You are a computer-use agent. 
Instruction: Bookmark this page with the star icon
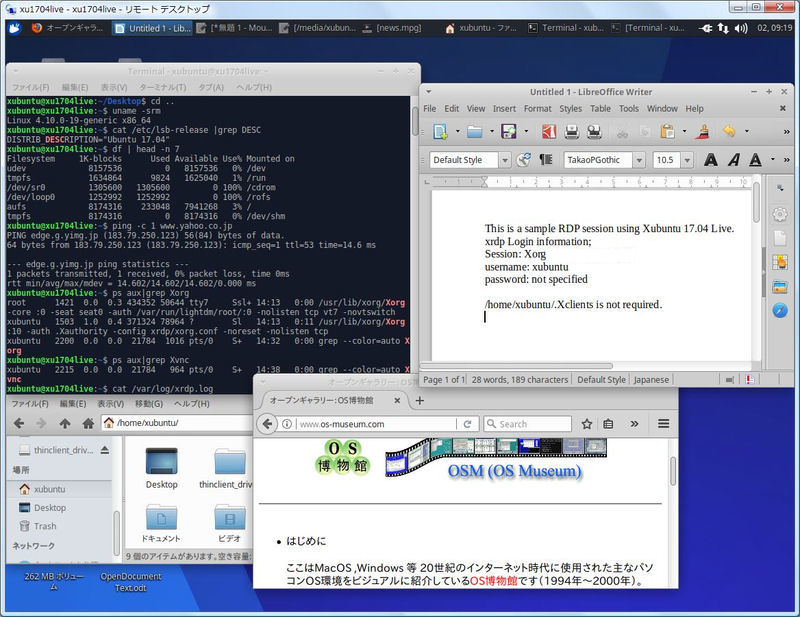click(587, 424)
